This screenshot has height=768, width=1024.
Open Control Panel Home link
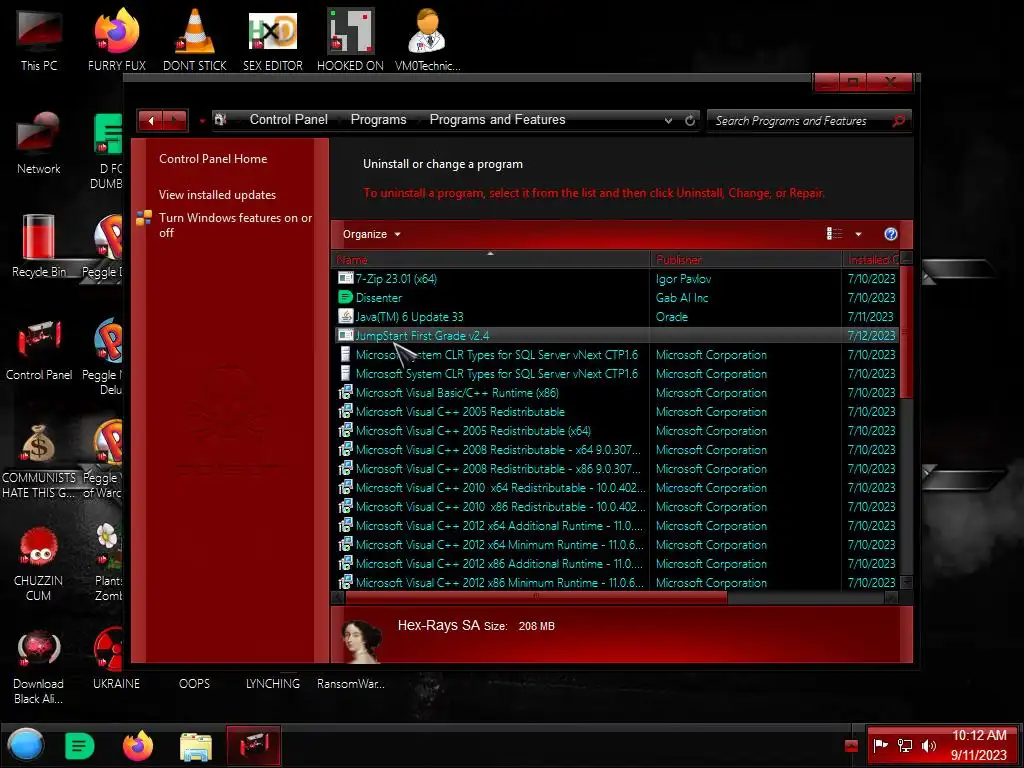tap(213, 159)
